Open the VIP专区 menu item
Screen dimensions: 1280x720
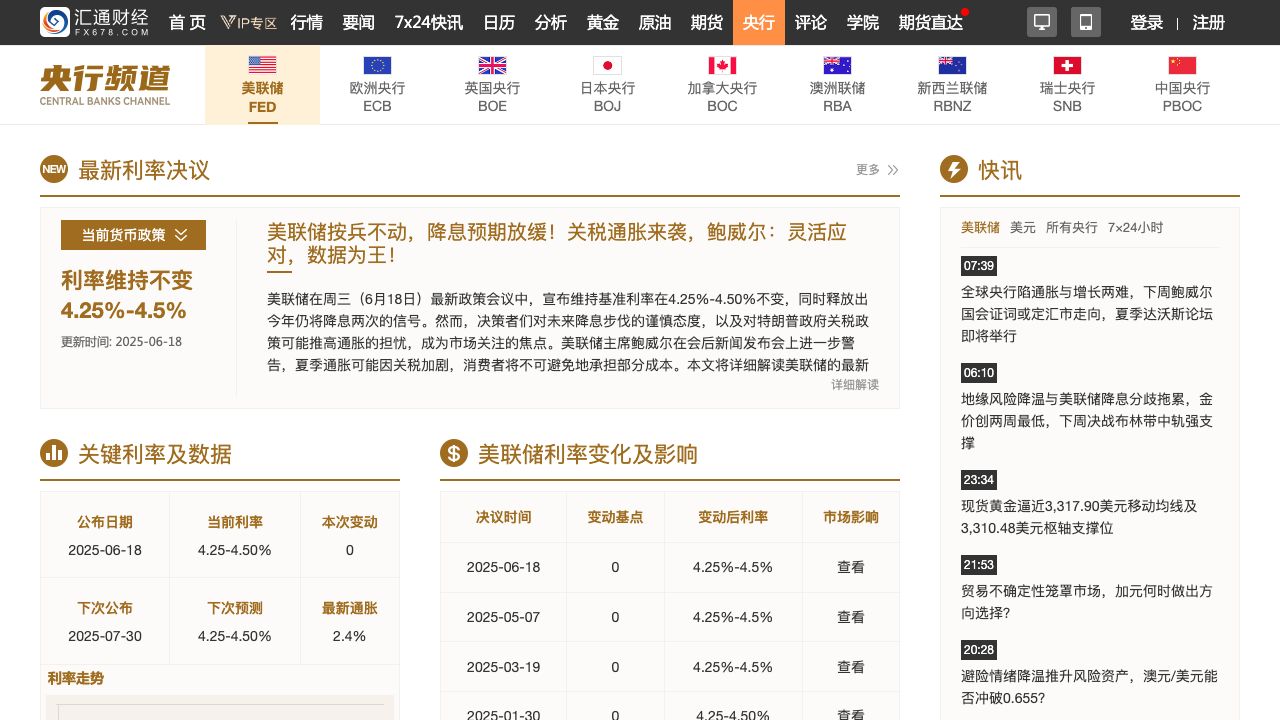[248, 22]
